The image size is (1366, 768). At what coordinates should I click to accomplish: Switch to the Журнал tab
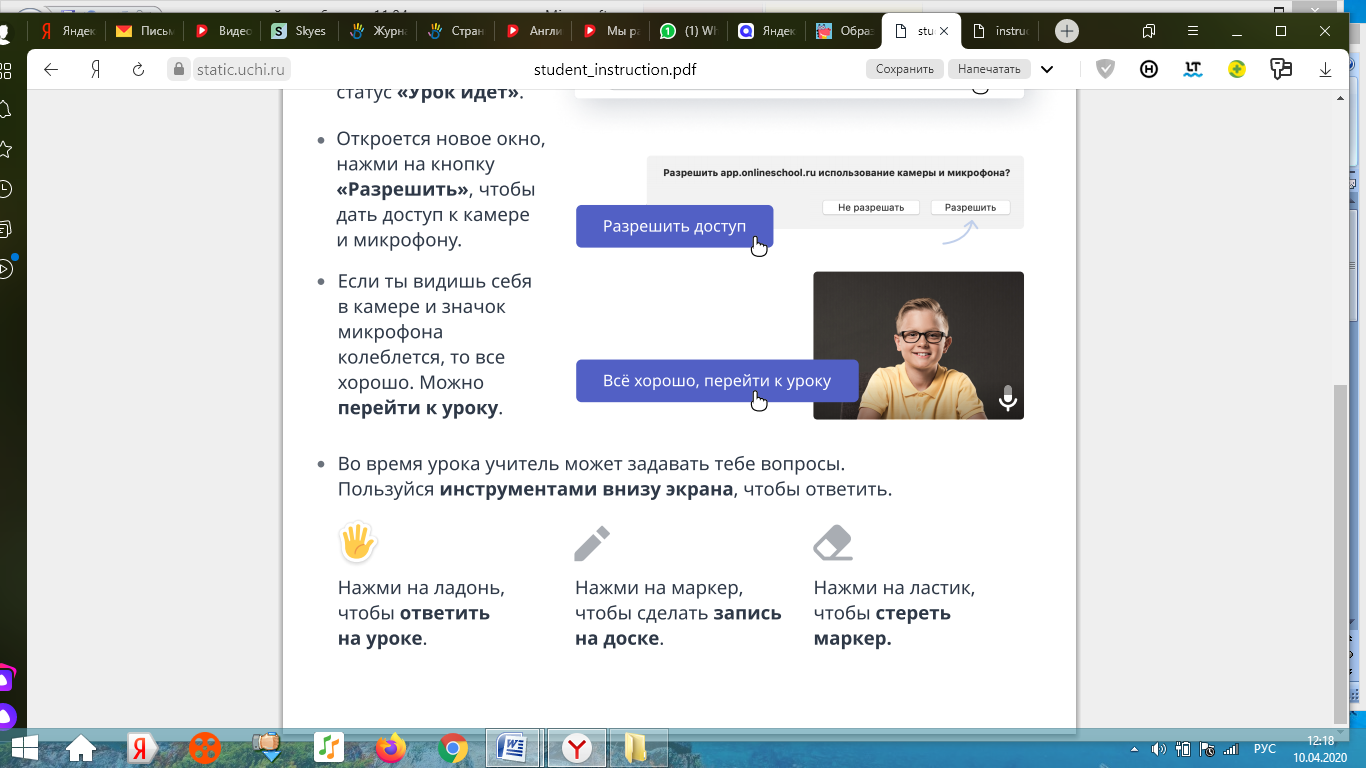click(378, 31)
